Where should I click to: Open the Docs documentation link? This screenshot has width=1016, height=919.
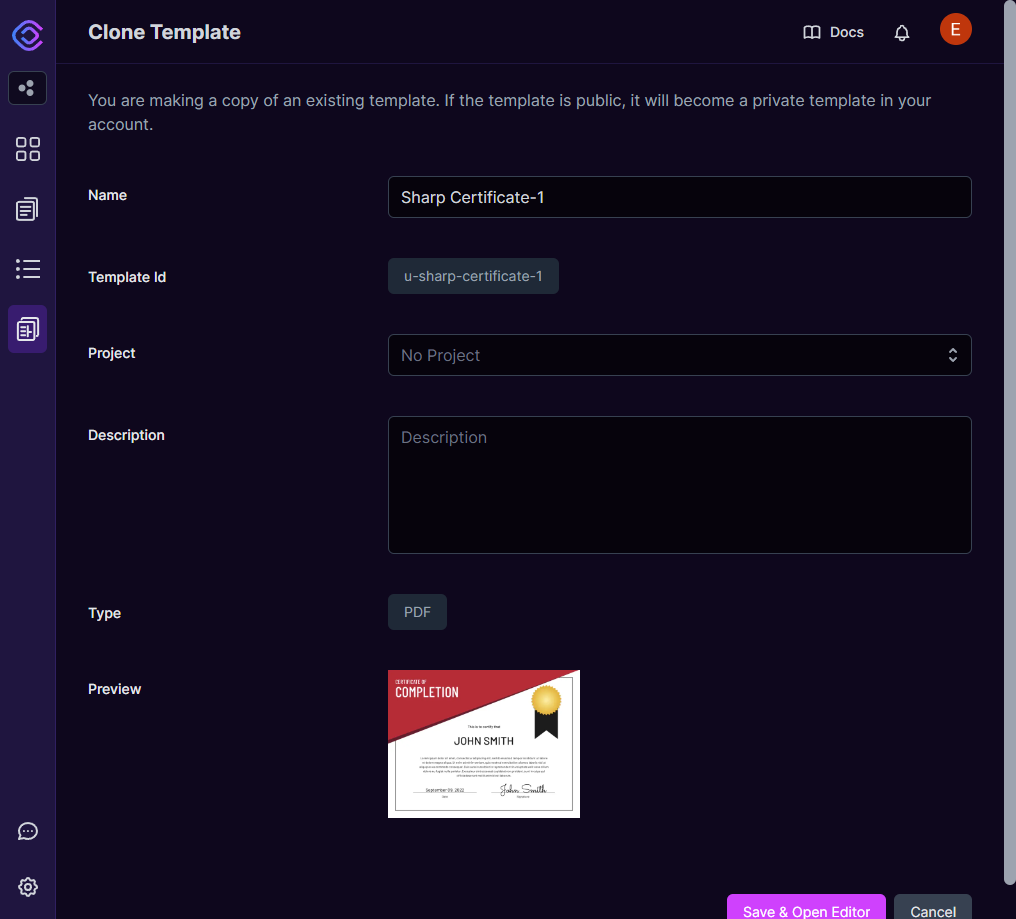[x=833, y=32]
